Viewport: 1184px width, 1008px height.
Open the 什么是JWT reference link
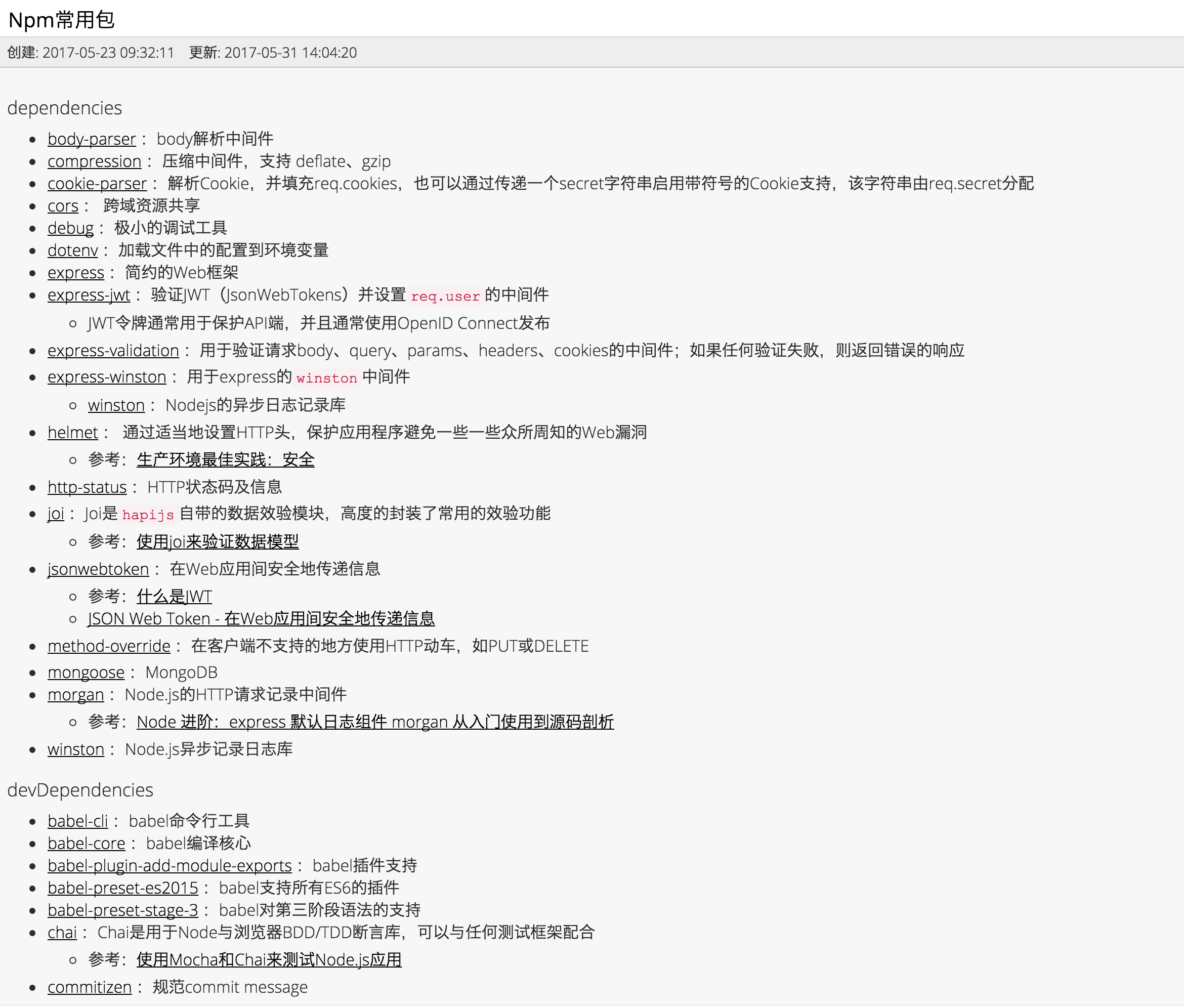pyautogui.click(x=174, y=597)
